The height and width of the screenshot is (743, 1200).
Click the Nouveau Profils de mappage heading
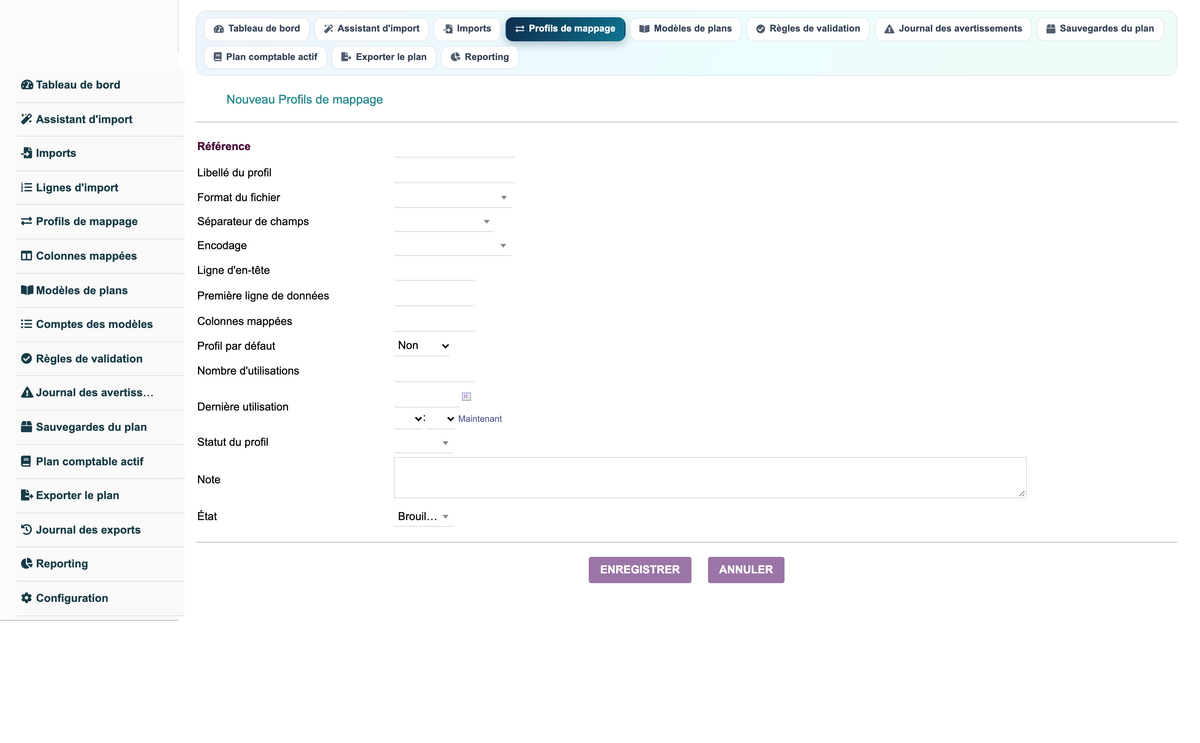(305, 100)
